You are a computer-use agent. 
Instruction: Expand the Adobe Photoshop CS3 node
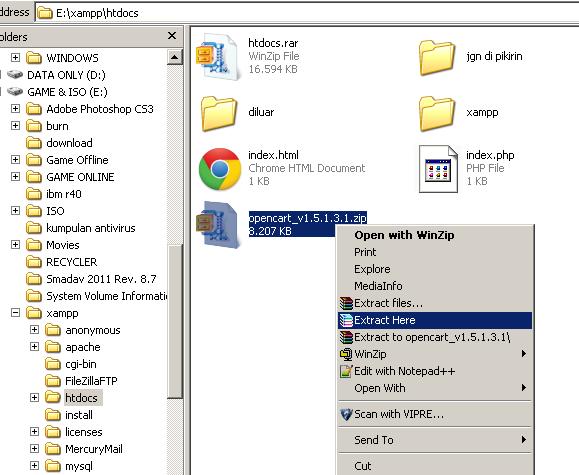(15, 109)
